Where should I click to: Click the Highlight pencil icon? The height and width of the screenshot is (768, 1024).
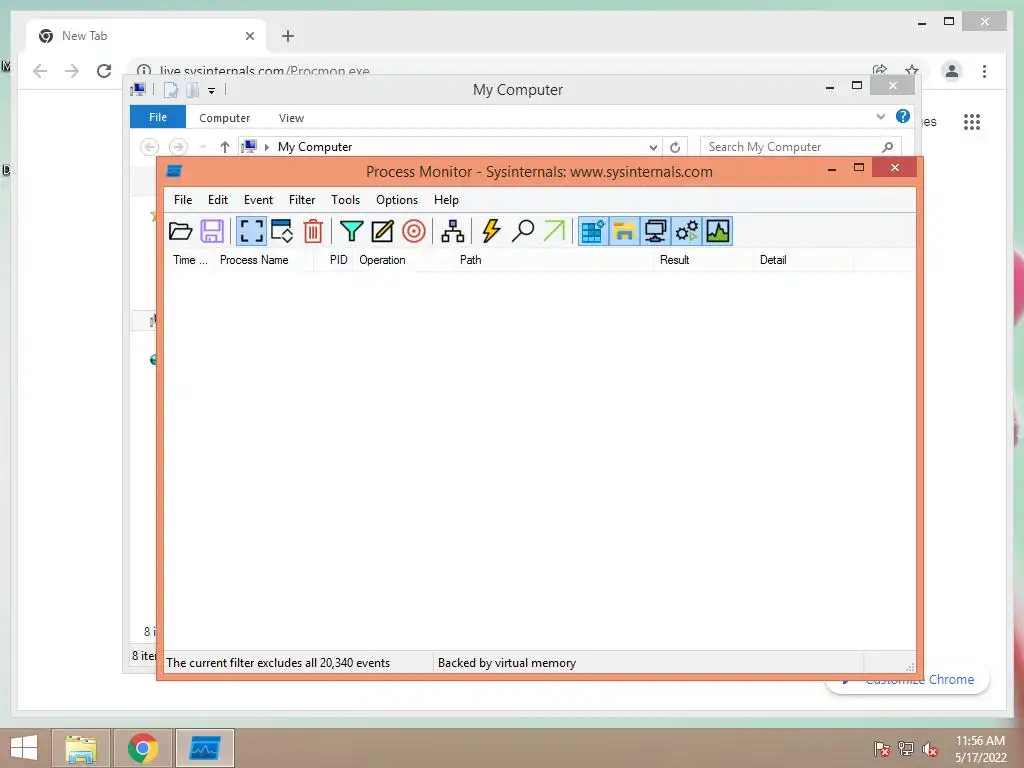coord(383,231)
